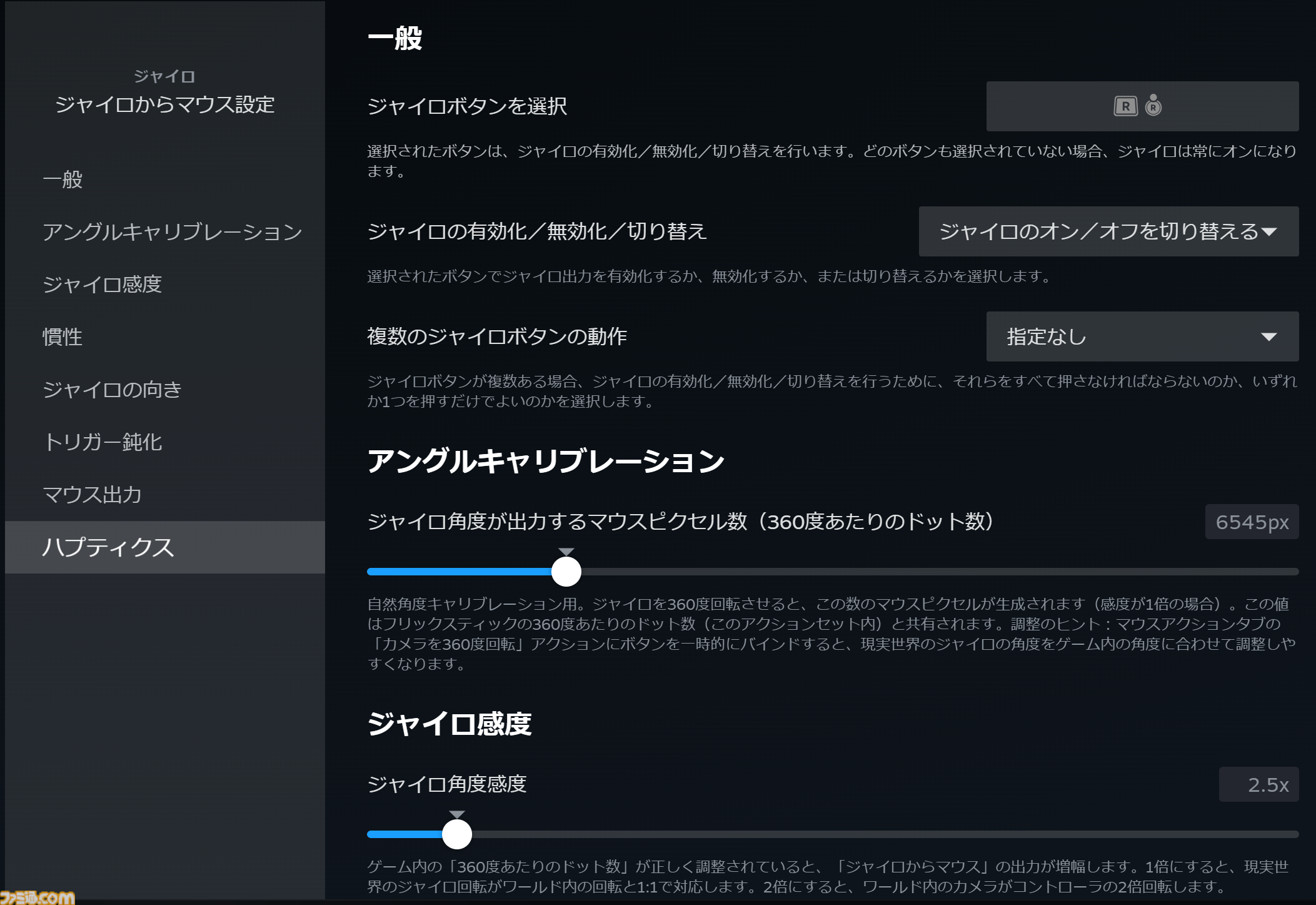
Task: Click the ジャイロからマウス設定 sidebar title
Action: (165, 104)
